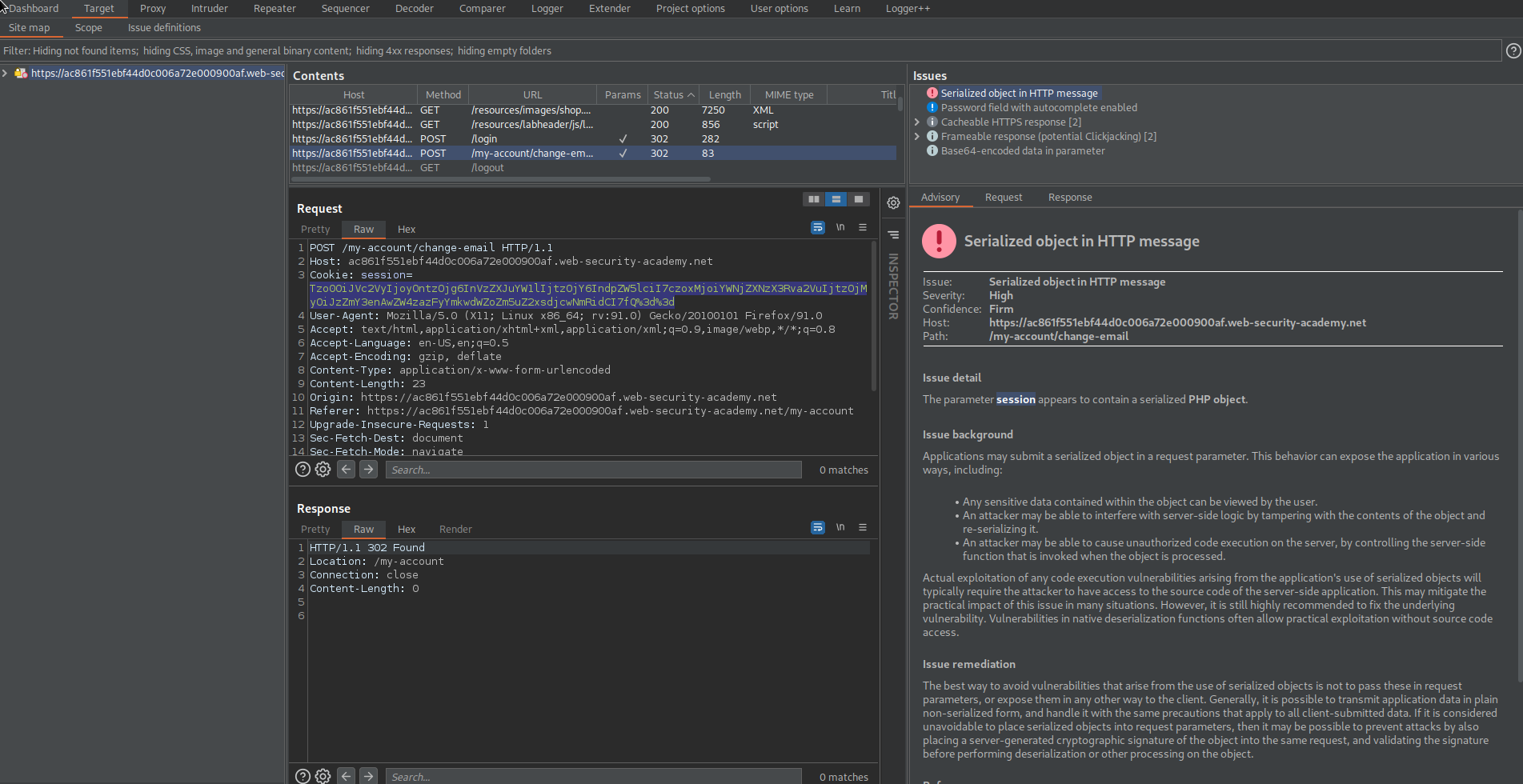Go to previous match in Request search
The image size is (1523, 784).
click(346, 470)
